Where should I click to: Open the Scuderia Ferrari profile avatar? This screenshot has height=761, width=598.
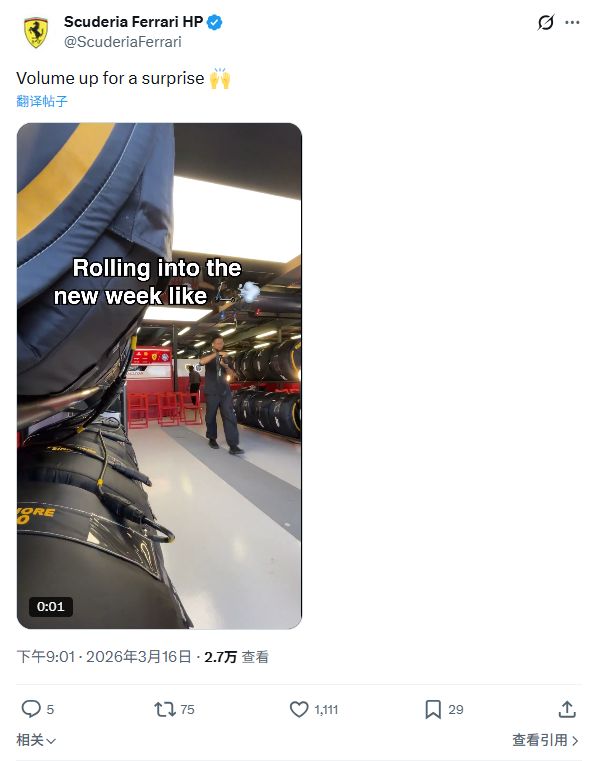[36, 32]
